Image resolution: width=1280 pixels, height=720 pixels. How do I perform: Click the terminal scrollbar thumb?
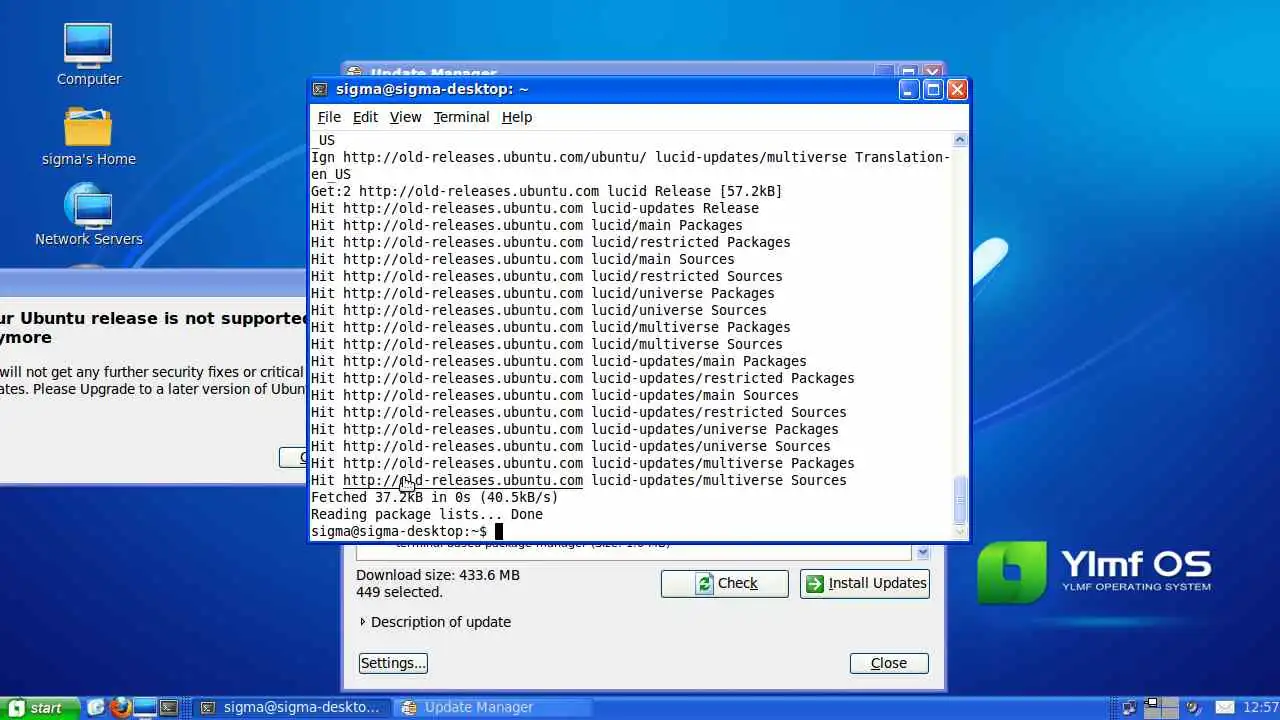960,499
